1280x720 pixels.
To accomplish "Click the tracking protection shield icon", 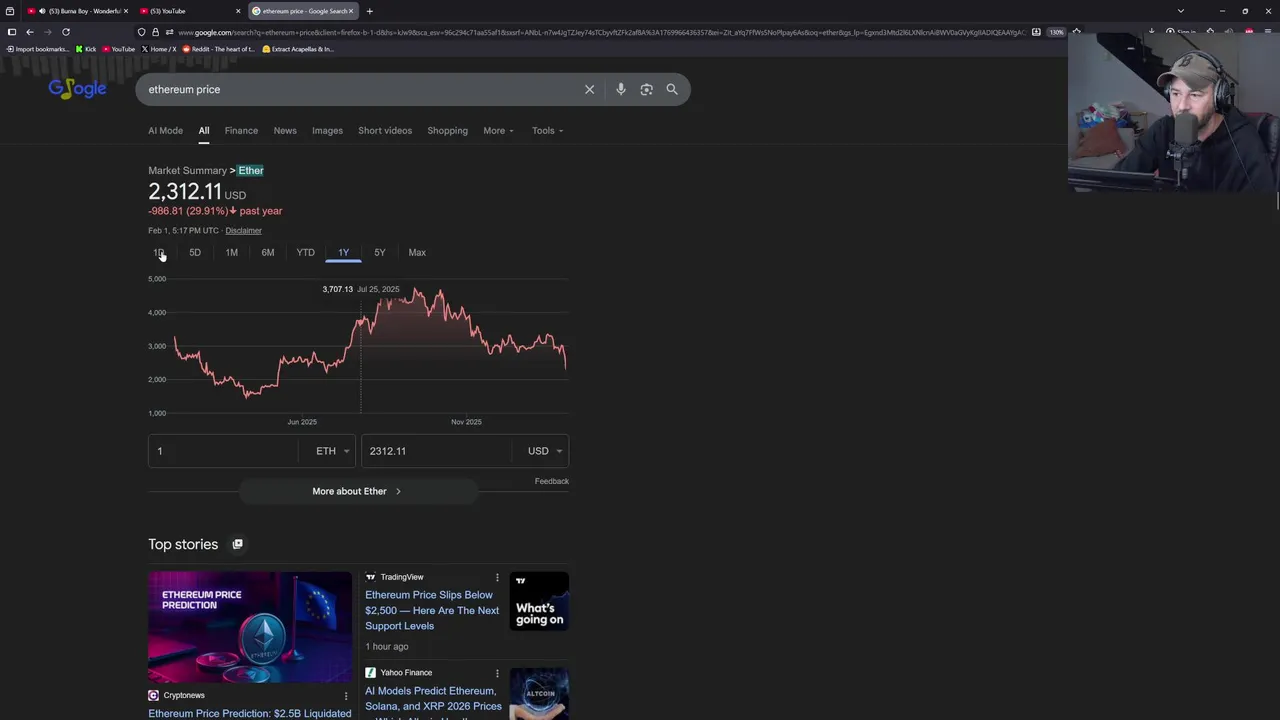I will click(141, 32).
